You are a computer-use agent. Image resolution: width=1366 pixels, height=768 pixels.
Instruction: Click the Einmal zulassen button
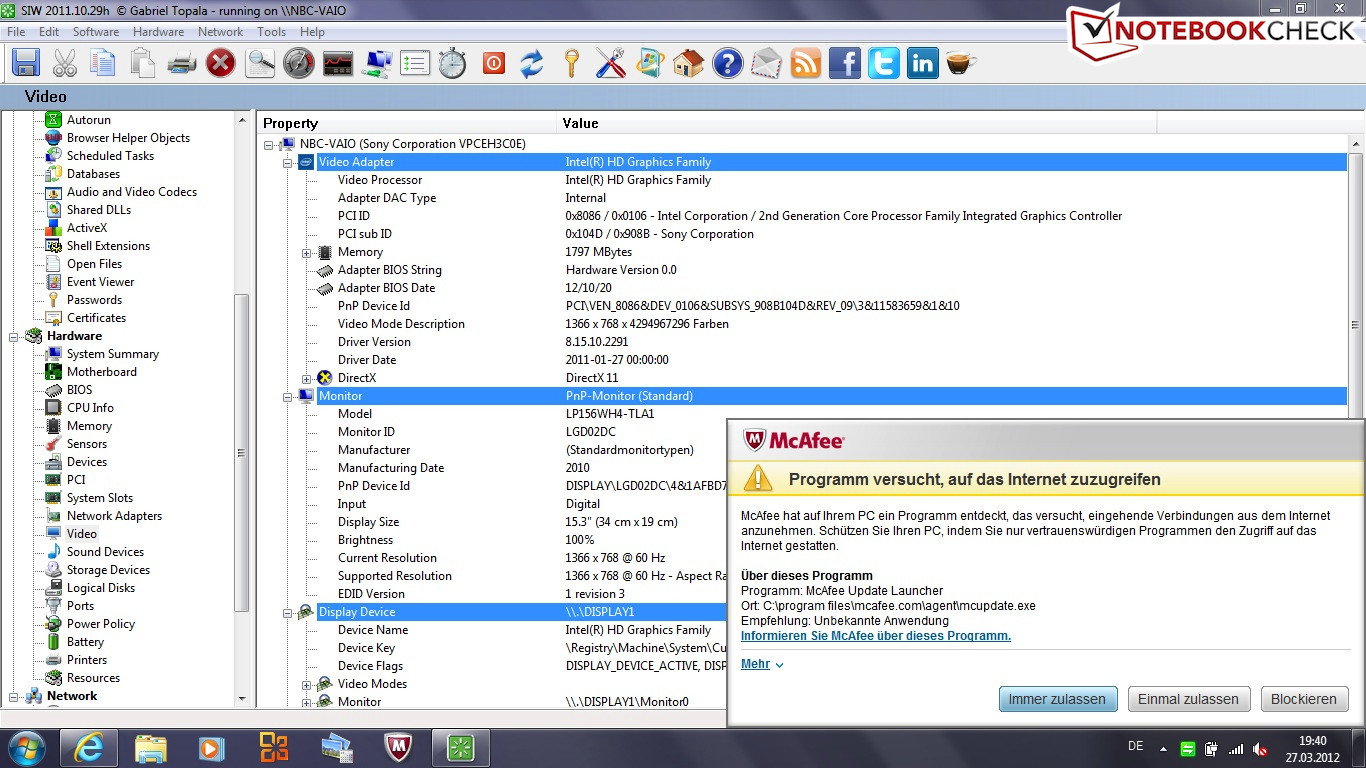point(1188,699)
